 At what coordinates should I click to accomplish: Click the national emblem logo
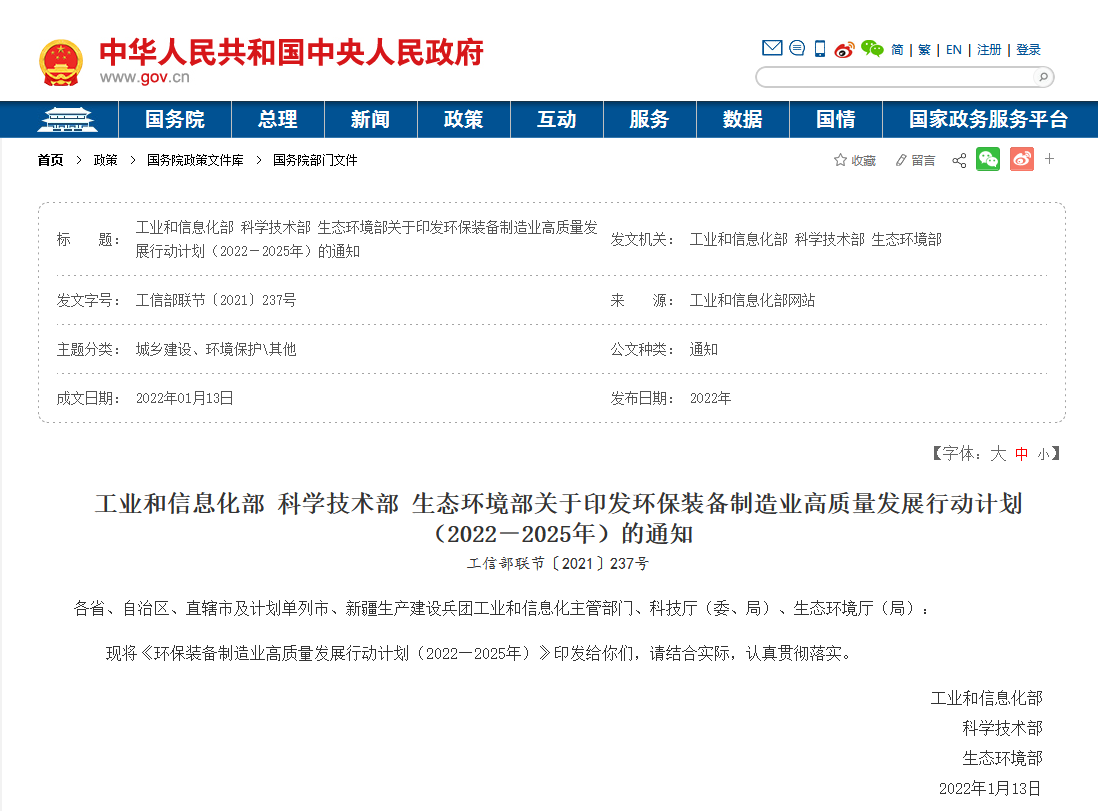61,62
